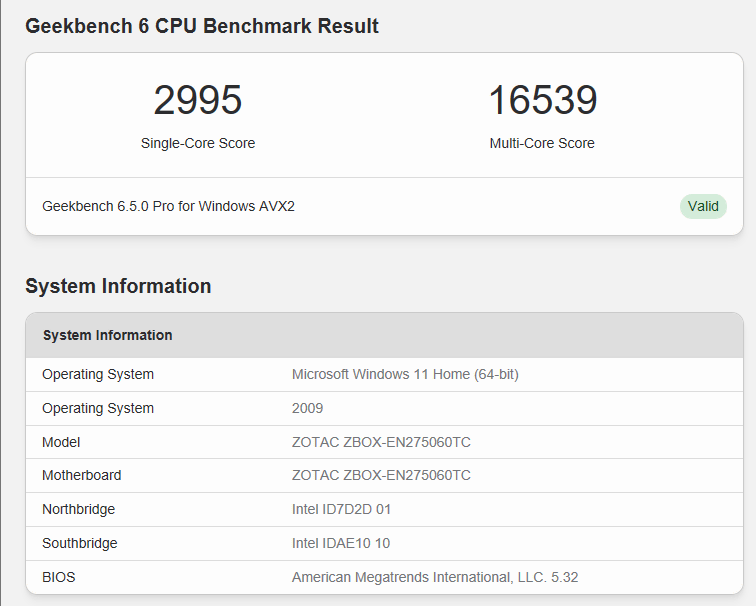Image resolution: width=756 pixels, height=606 pixels.
Task: Click the 2009 operating system value
Action: coord(307,408)
